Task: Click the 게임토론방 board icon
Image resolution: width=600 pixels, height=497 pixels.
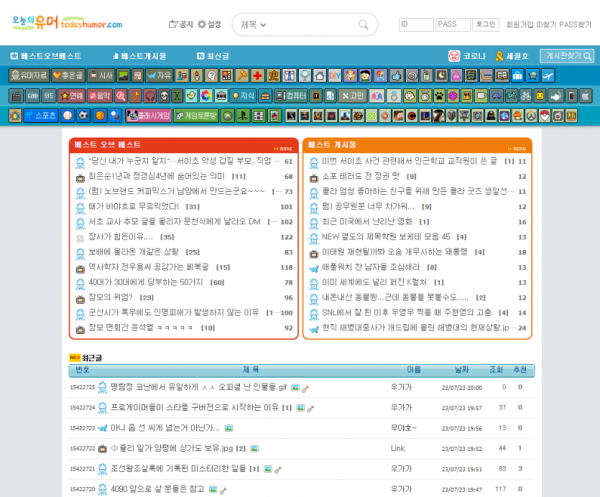Action: click(196, 115)
